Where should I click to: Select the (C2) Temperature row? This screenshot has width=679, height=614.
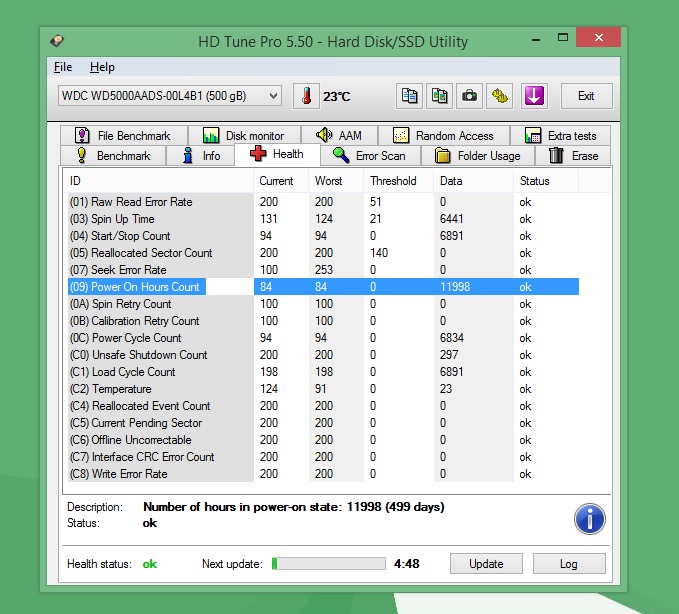[x=323, y=388]
